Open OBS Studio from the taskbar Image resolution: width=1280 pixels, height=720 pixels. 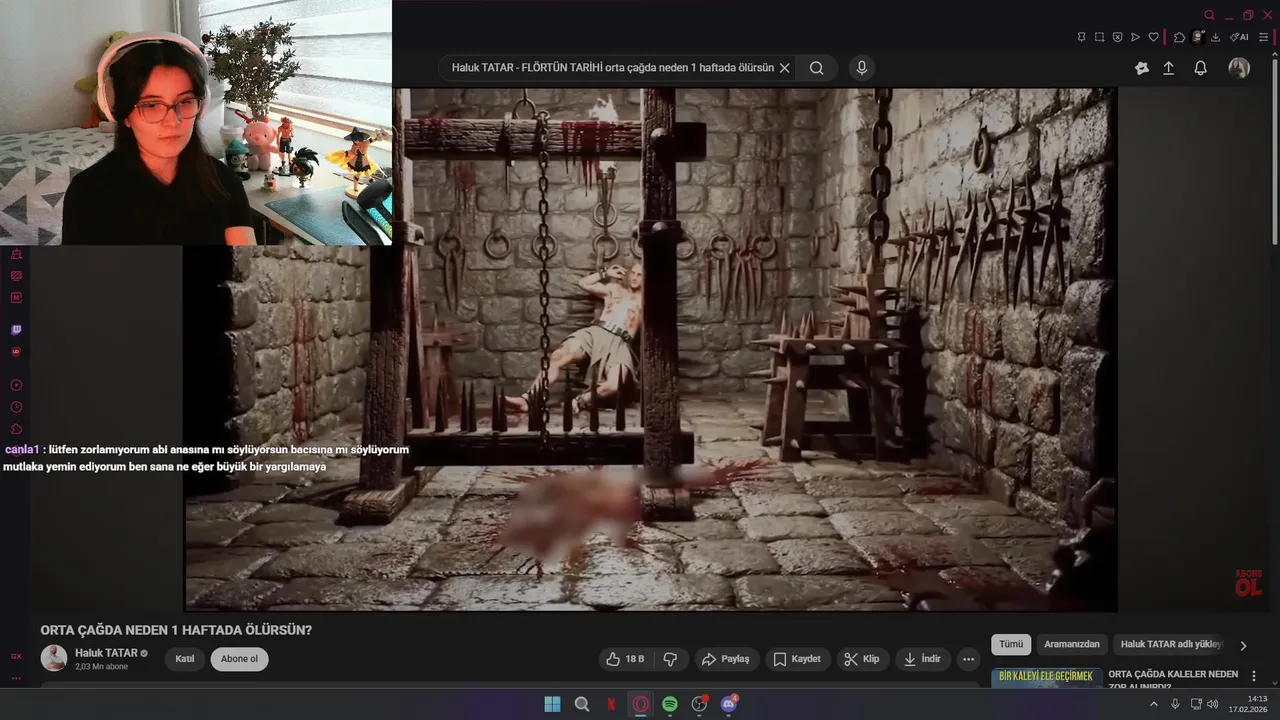click(700, 704)
